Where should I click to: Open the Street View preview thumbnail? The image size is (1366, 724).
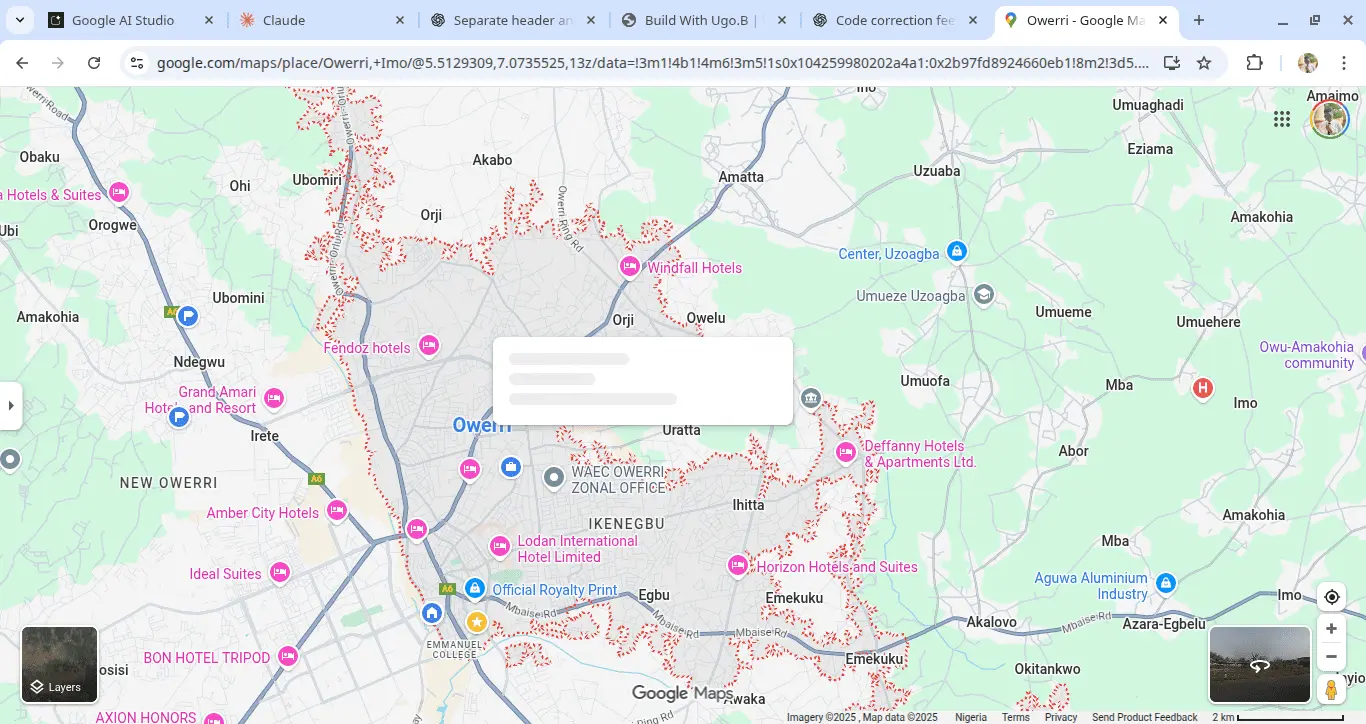click(1259, 664)
